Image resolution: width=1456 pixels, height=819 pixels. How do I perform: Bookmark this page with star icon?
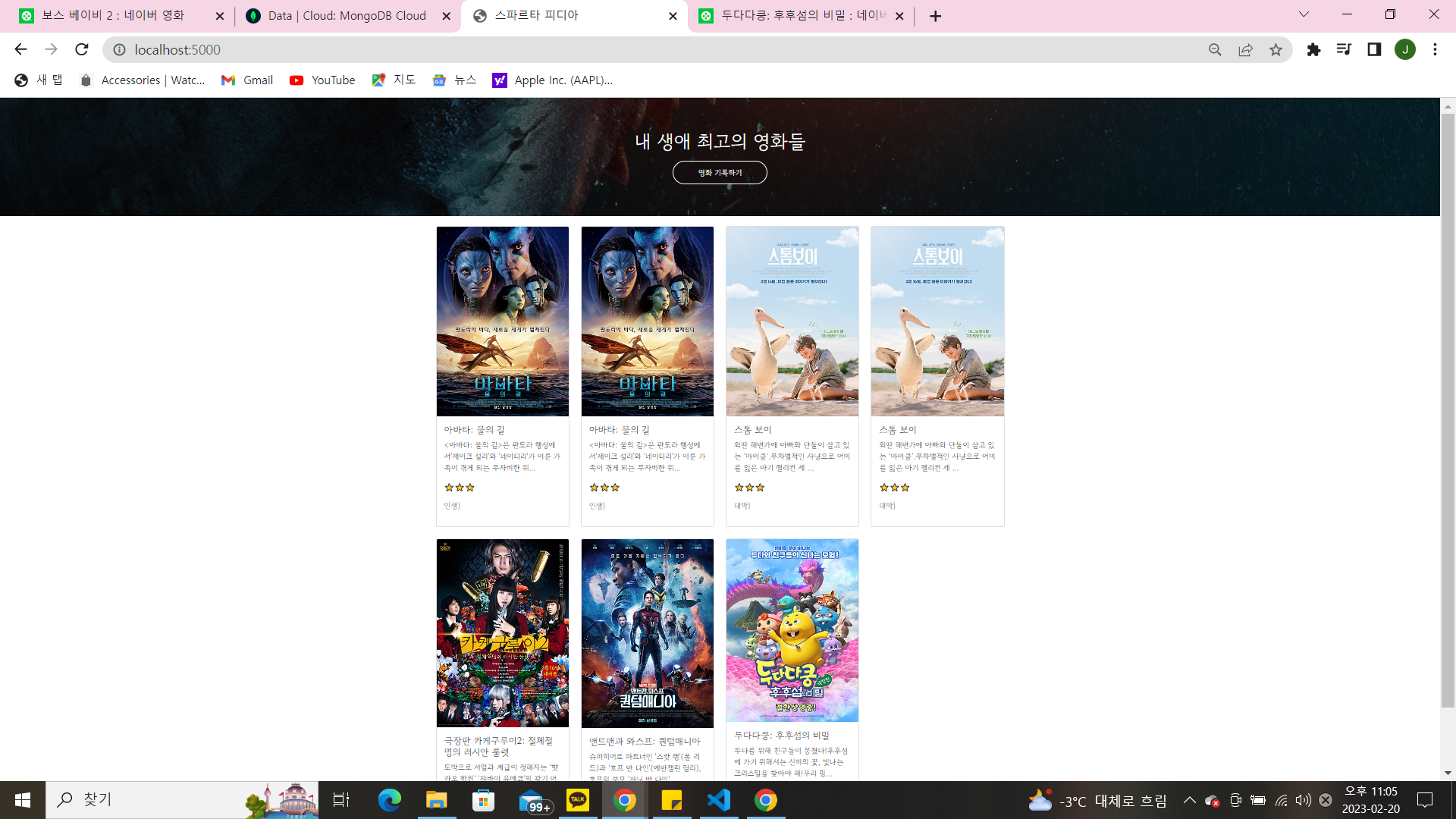tap(1276, 49)
